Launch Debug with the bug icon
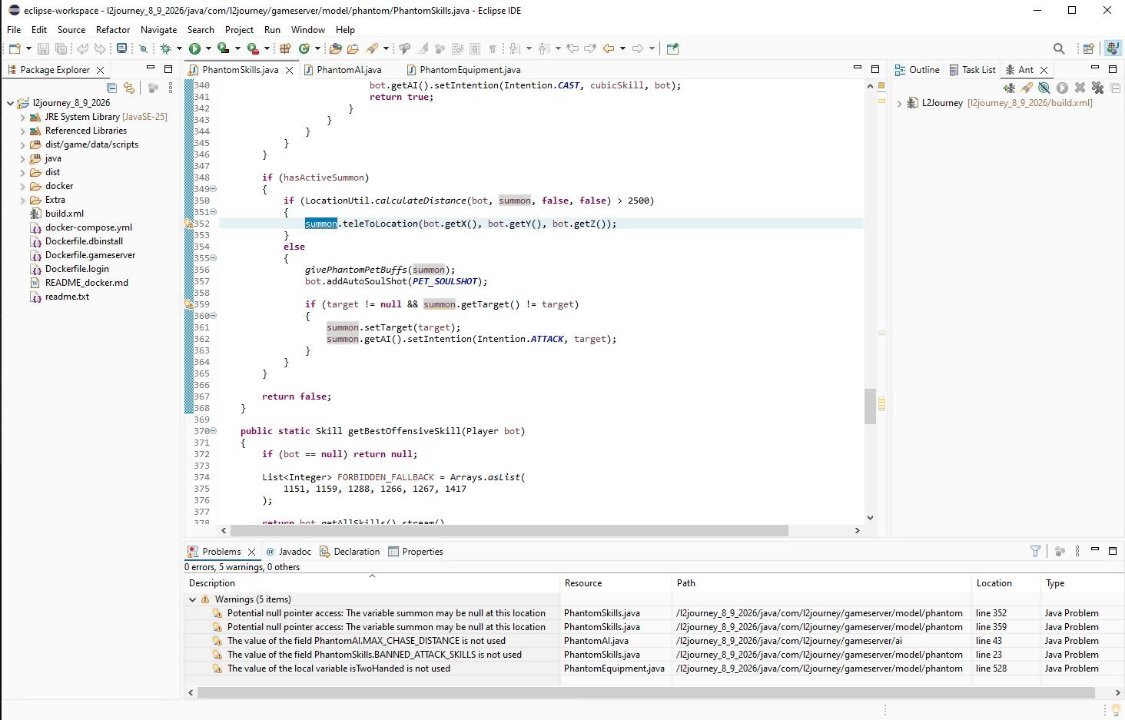Viewport: 1125px width, 720px height. (165, 49)
